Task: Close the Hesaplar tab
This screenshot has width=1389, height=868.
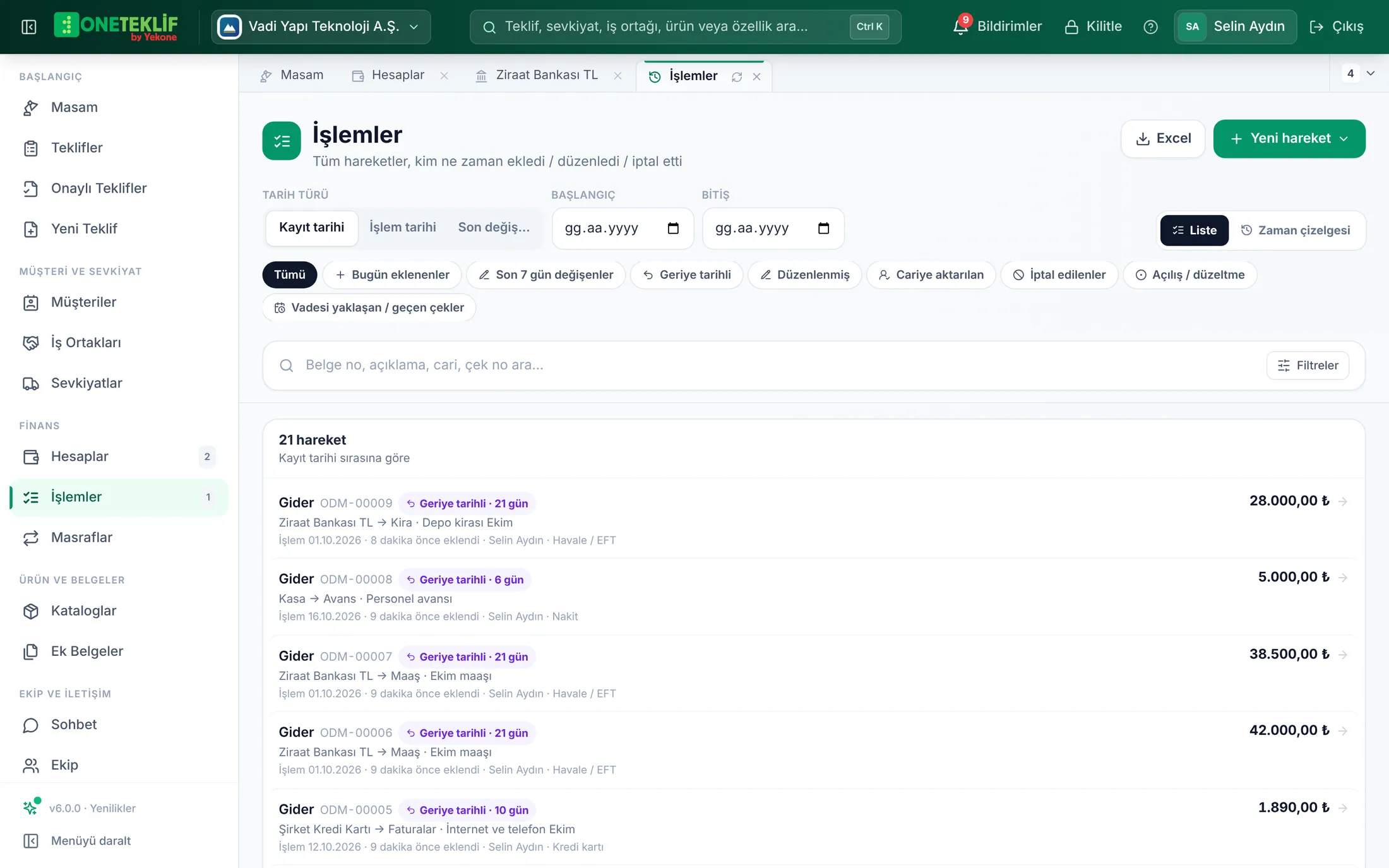Action: (444, 76)
